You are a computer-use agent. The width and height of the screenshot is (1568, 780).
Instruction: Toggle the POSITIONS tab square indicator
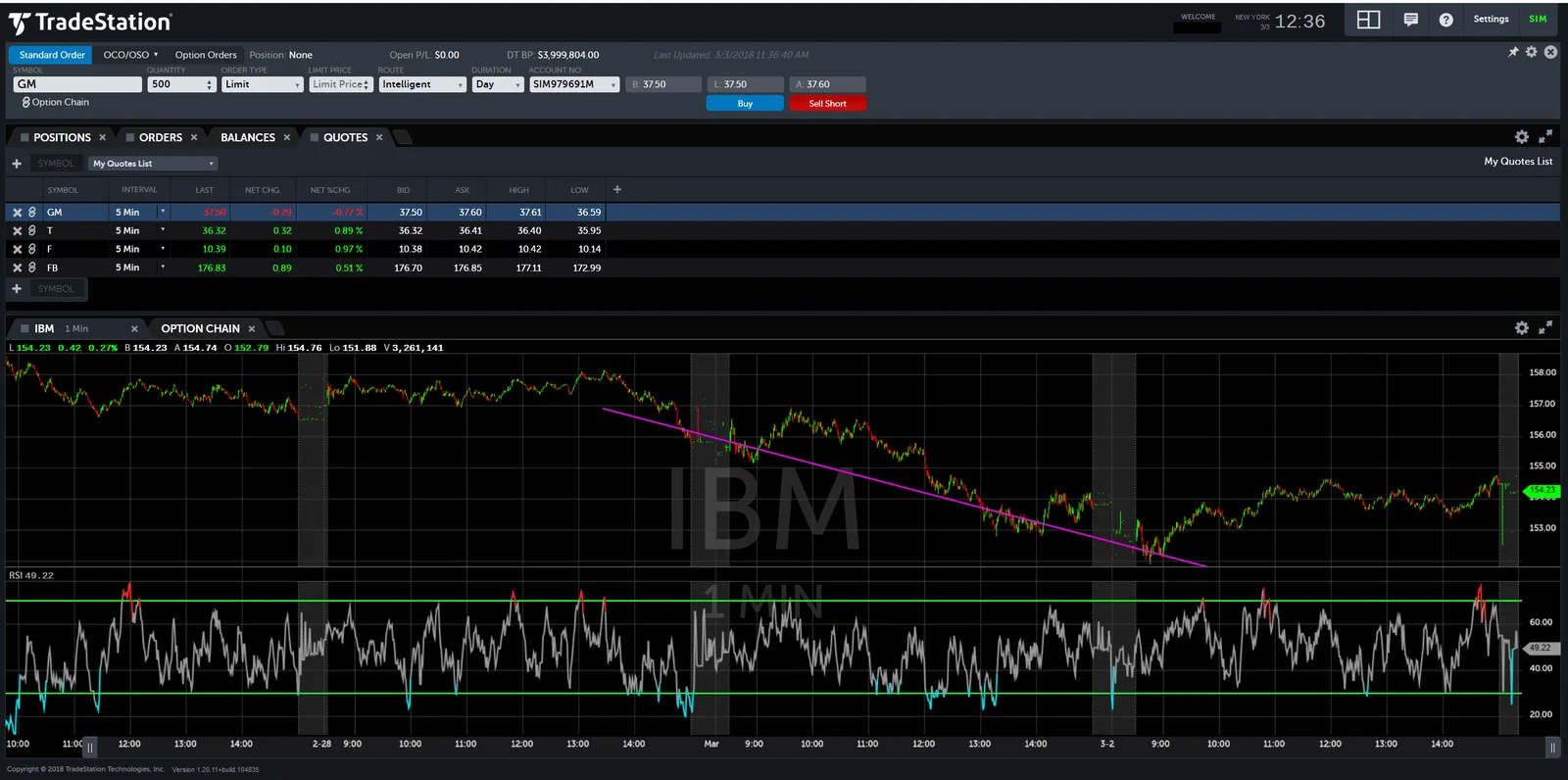point(24,137)
